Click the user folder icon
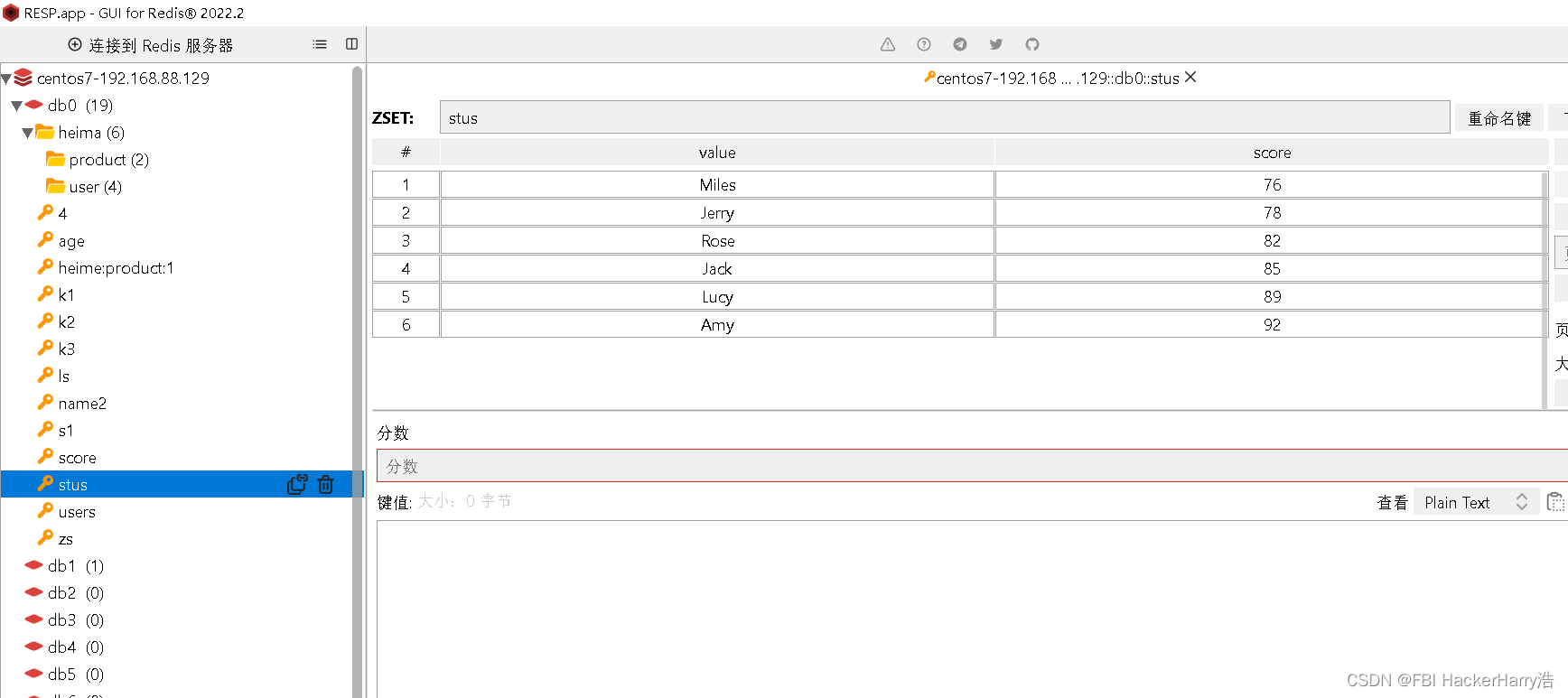This screenshot has height=698, width=1568. click(x=56, y=186)
